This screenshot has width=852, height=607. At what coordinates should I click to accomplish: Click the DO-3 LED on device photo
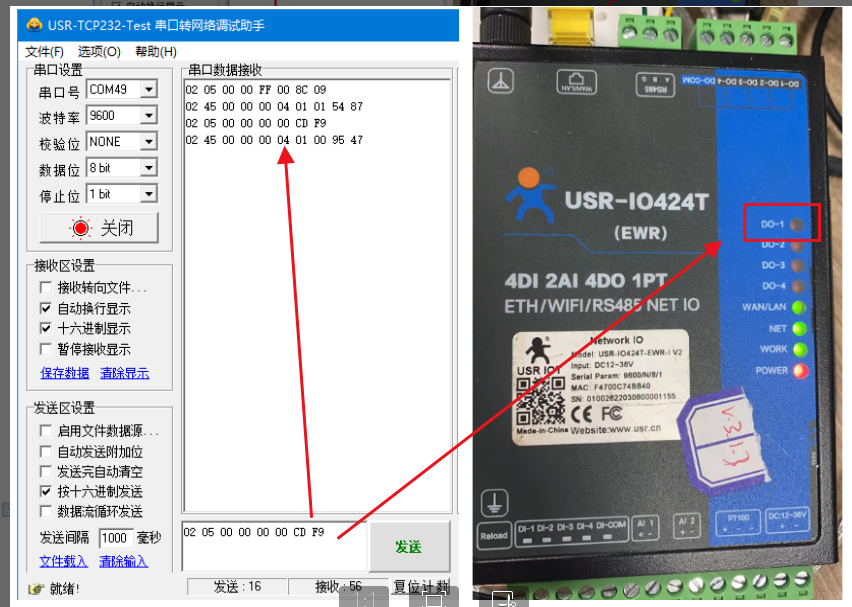(x=798, y=266)
